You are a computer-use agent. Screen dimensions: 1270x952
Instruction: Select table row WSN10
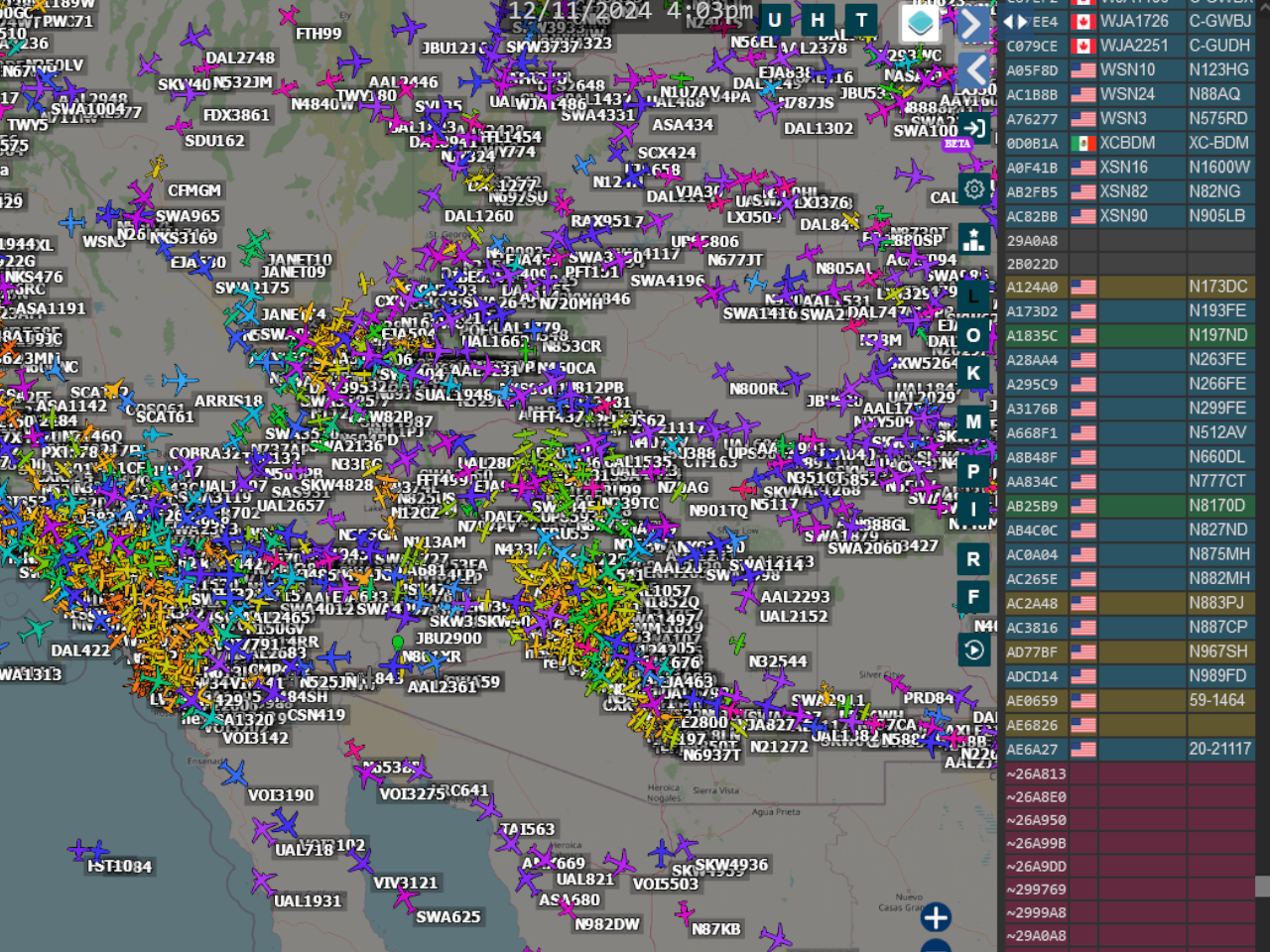pyautogui.click(x=1129, y=69)
